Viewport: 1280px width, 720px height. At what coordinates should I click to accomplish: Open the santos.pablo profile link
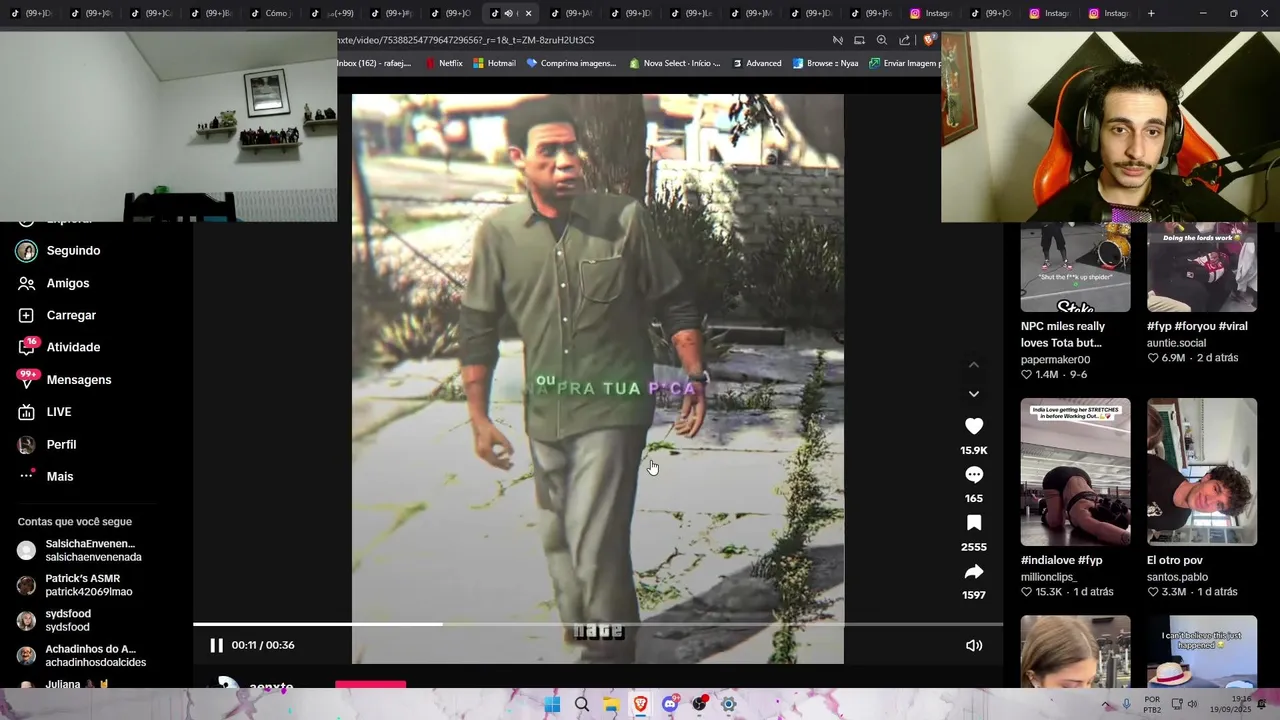pyautogui.click(x=1177, y=577)
